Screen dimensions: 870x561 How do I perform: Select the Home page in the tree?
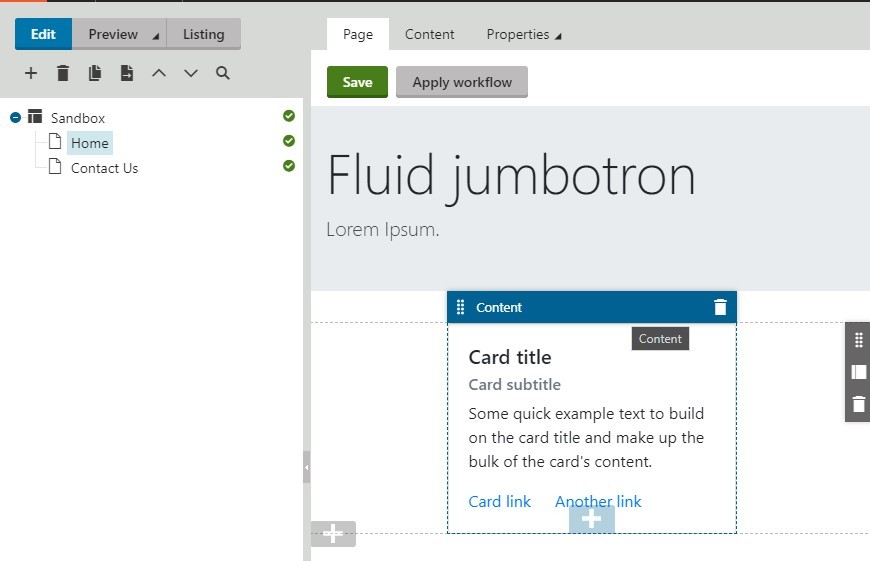tap(90, 143)
